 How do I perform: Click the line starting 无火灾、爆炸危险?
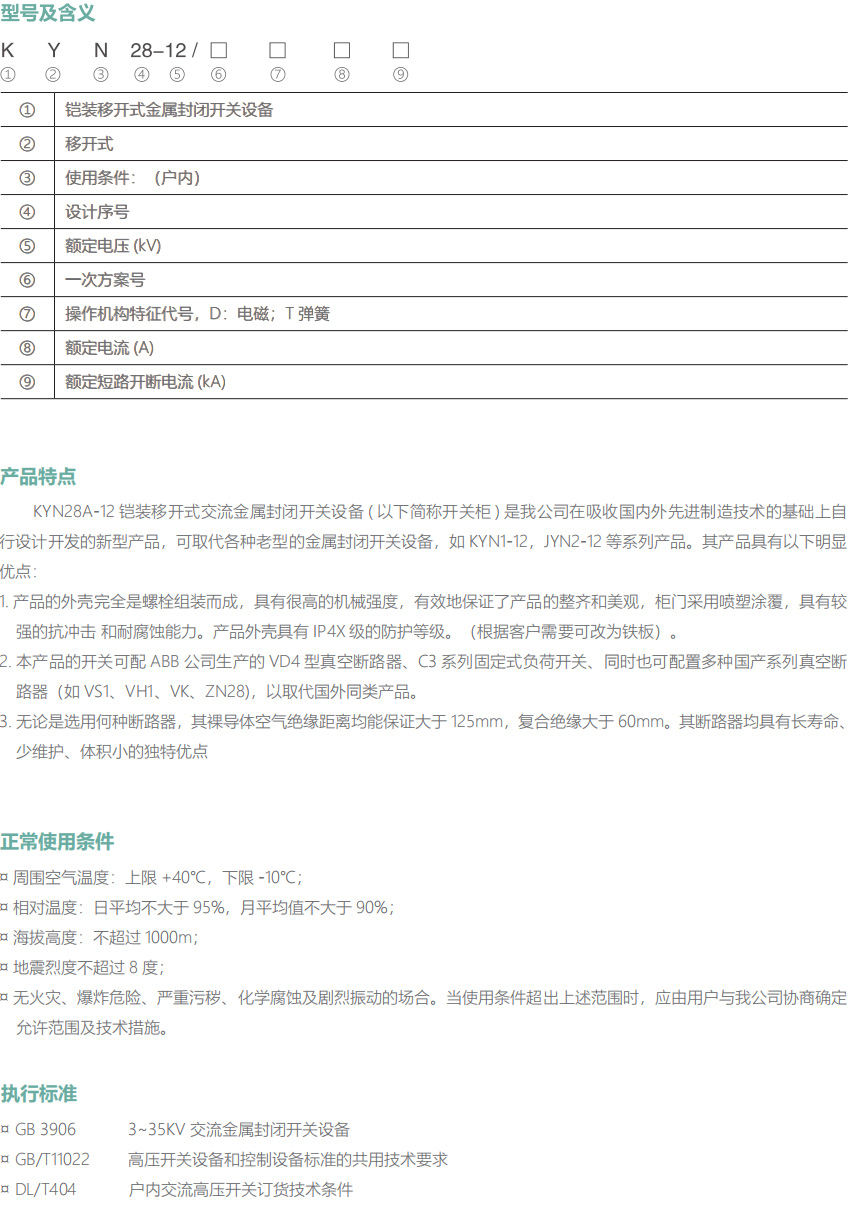point(424,998)
